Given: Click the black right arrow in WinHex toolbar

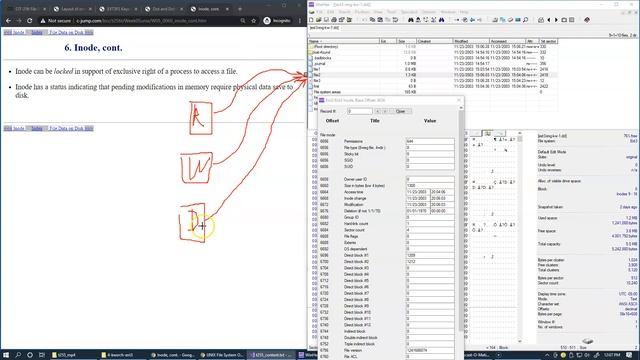Looking at the screenshot, I should point(556,20).
